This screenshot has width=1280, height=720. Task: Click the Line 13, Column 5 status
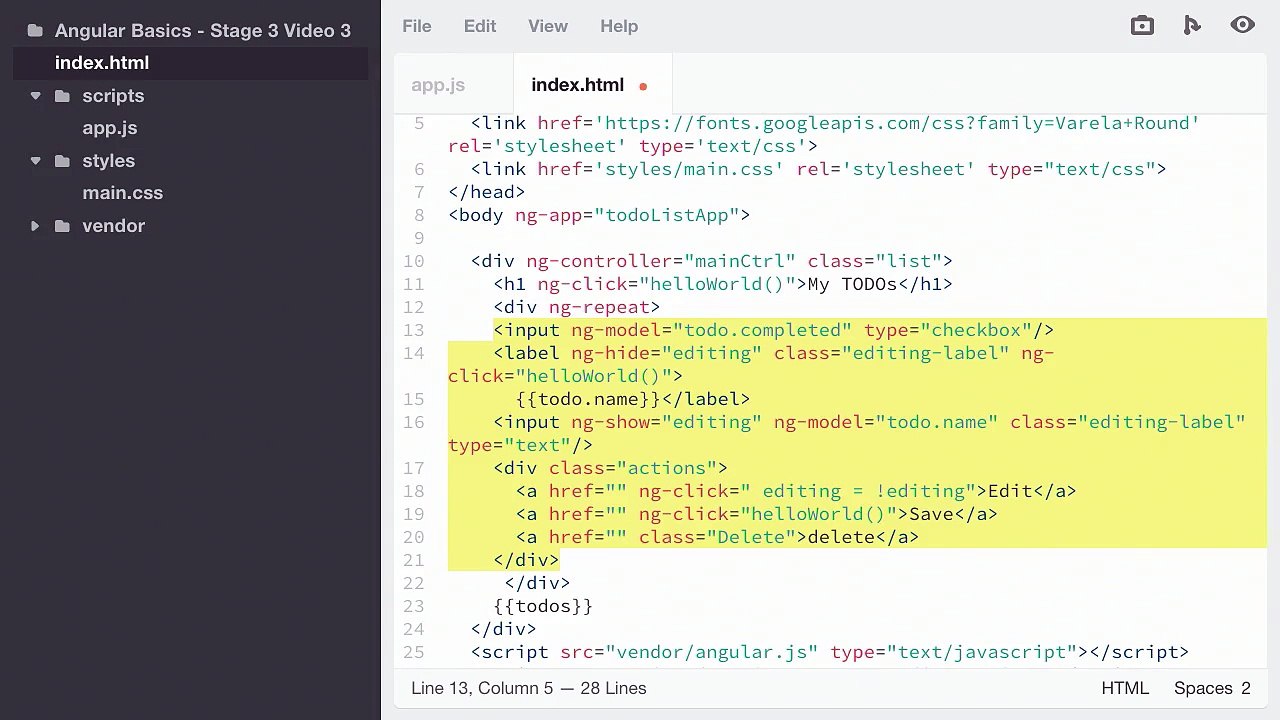481,688
